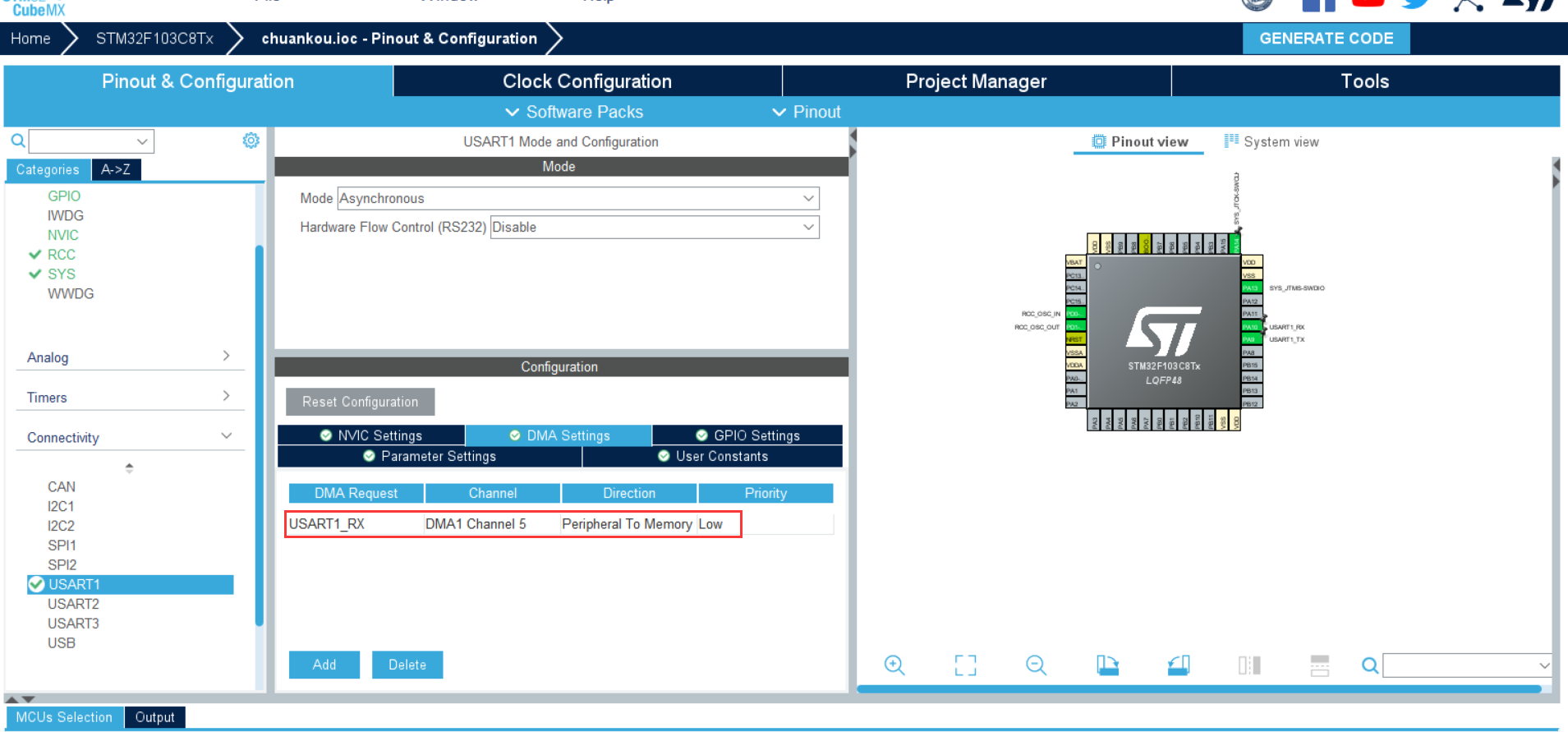1568x732 pixels.
Task: Select USB in Connectivity list
Action: (62, 643)
